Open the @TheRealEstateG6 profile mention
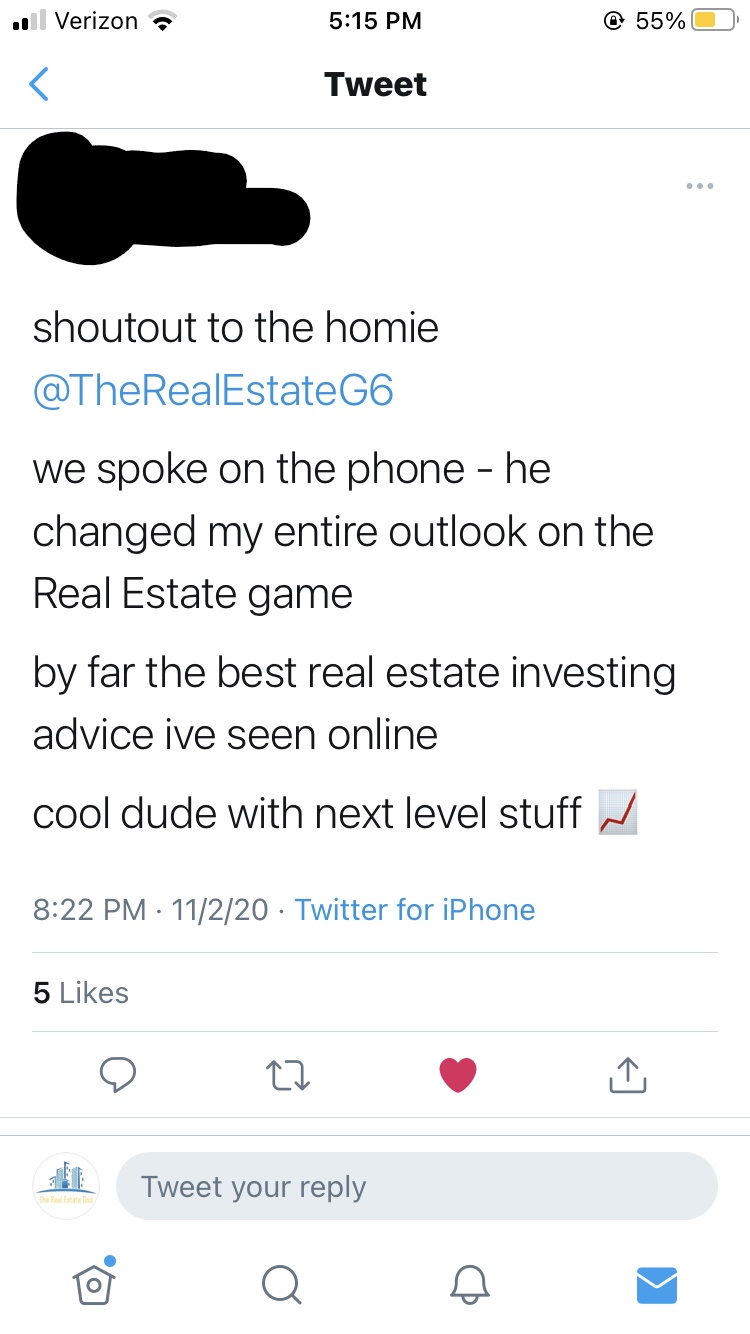Viewport: 750px width, 1334px height. pos(213,390)
